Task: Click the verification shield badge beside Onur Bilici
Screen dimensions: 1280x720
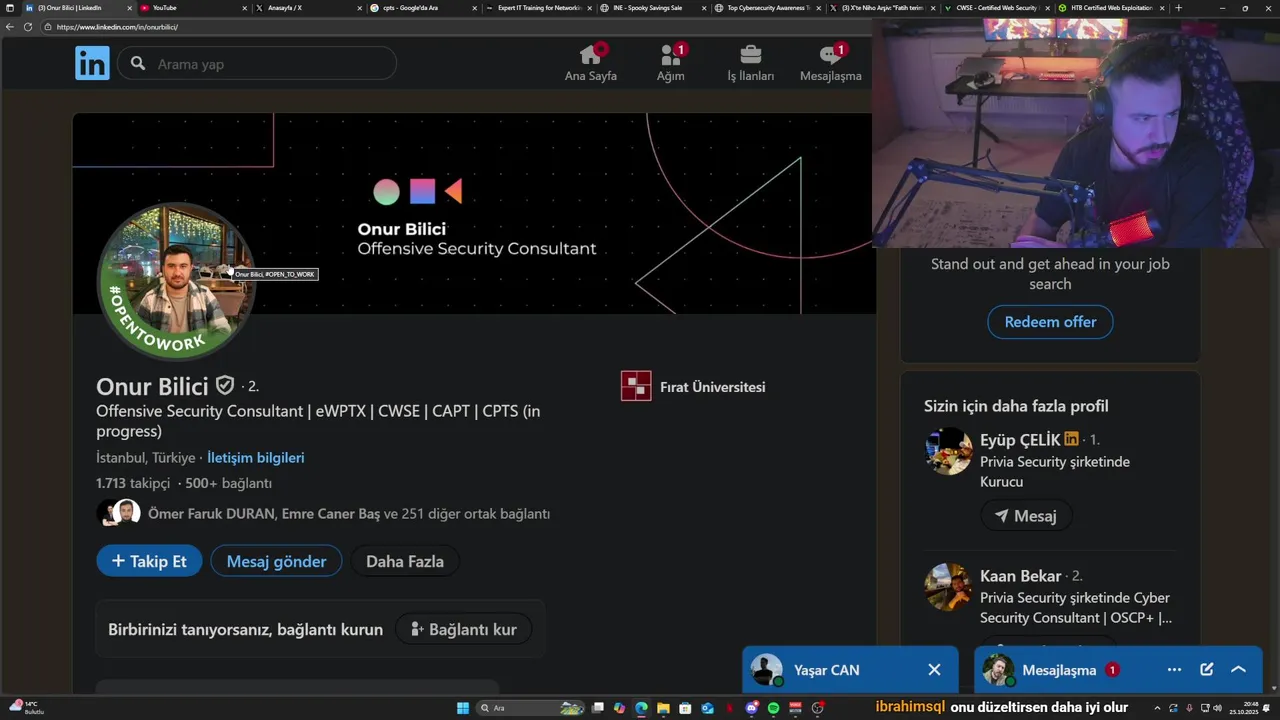Action: tap(225, 385)
